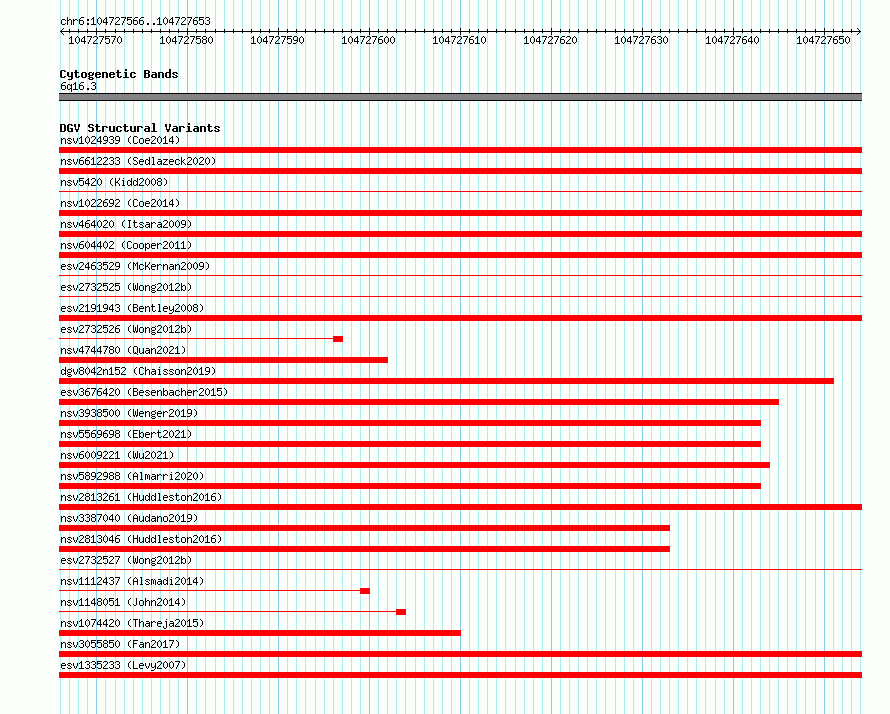Select esv2732526 (Wong2012b) label
Image resolution: width=890 pixels, height=714 pixels.
[126, 329]
